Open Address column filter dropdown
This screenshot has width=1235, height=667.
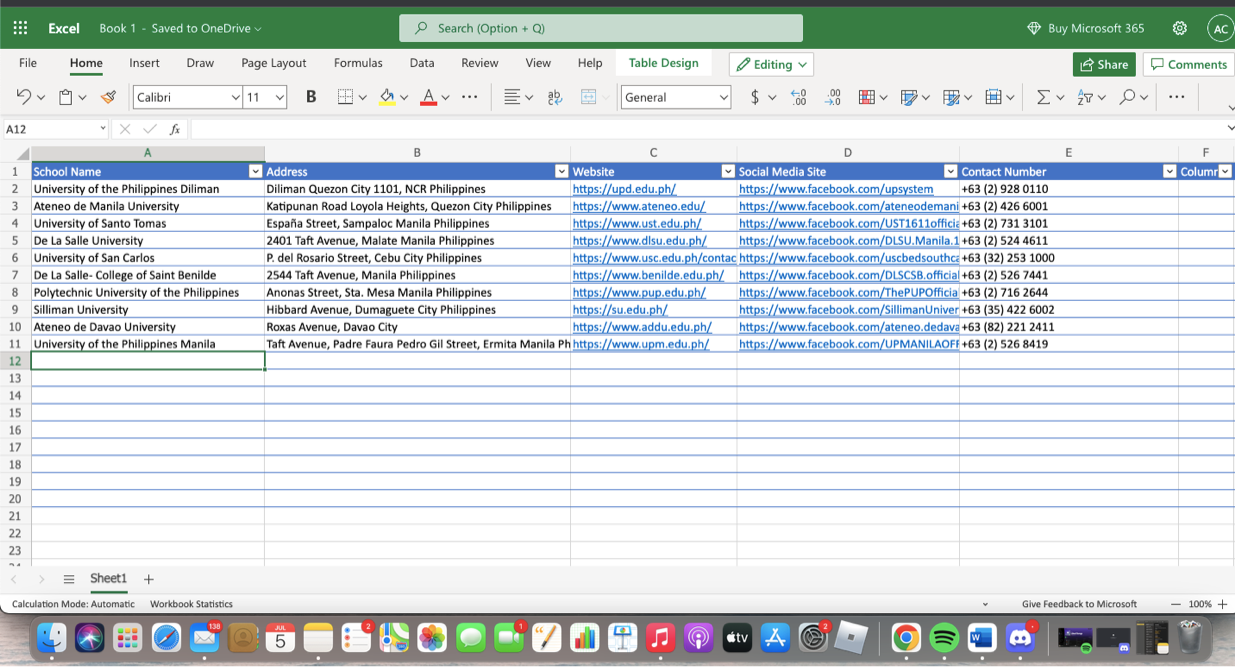[x=561, y=172]
